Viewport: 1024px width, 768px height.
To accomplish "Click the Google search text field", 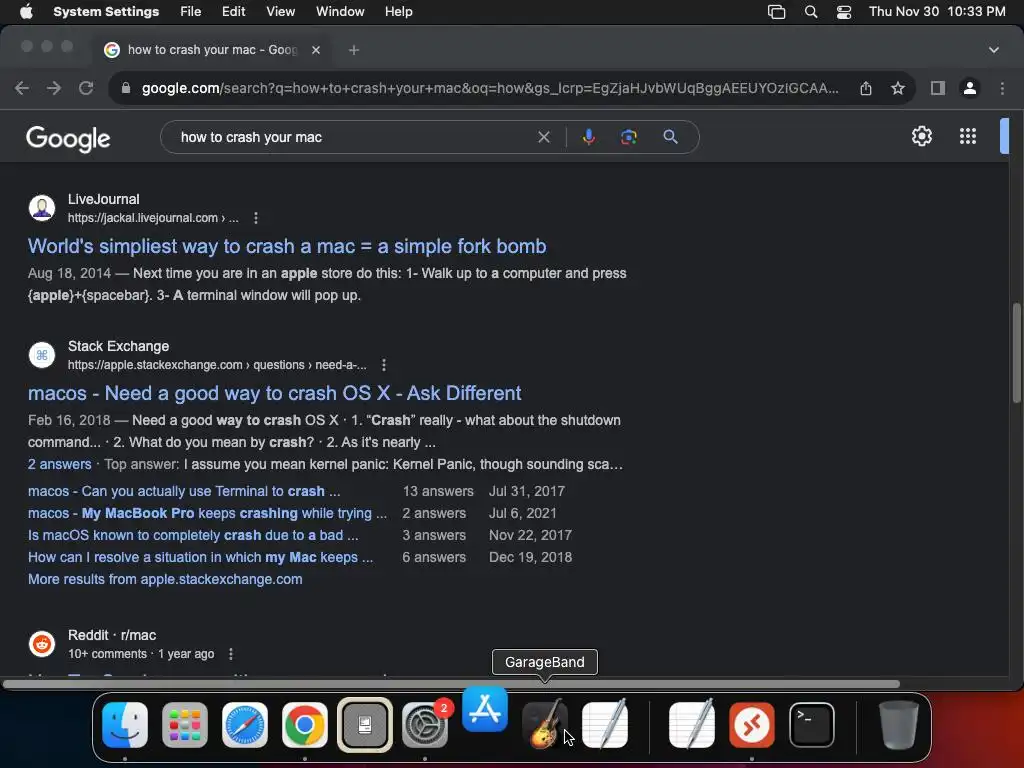I will coord(353,137).
